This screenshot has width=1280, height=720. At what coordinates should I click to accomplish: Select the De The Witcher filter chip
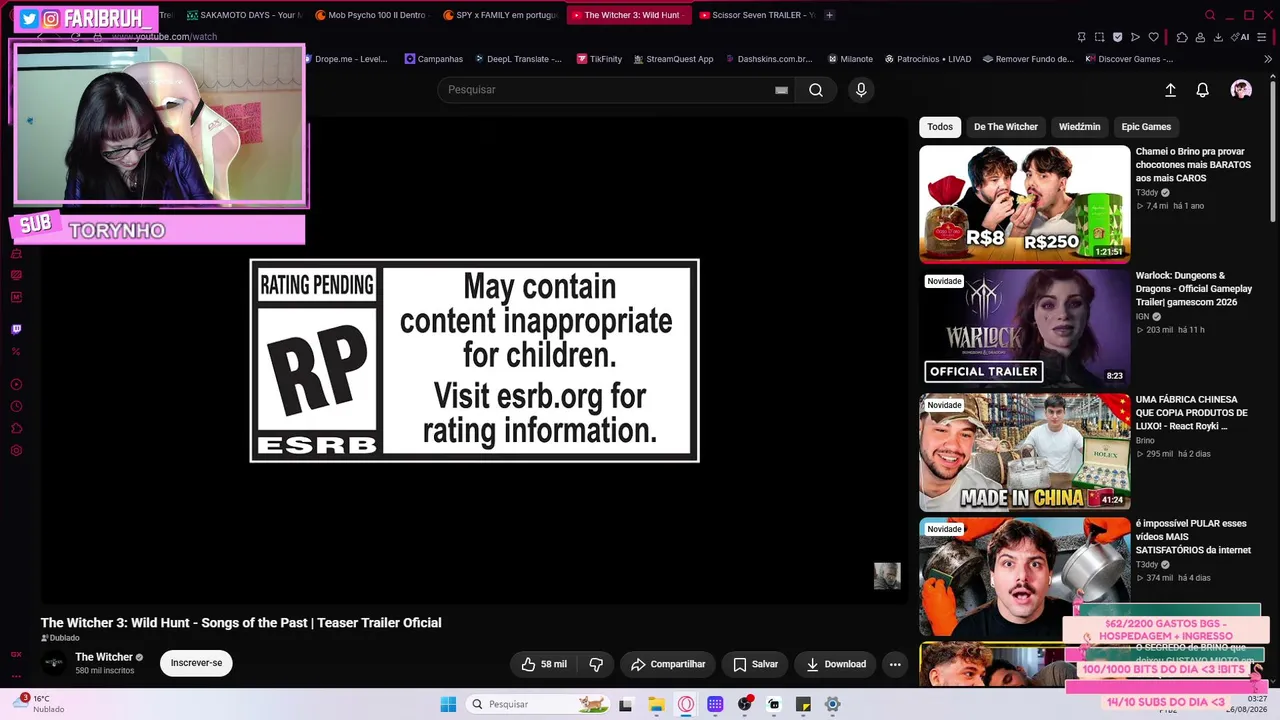tap(1006, 127)
